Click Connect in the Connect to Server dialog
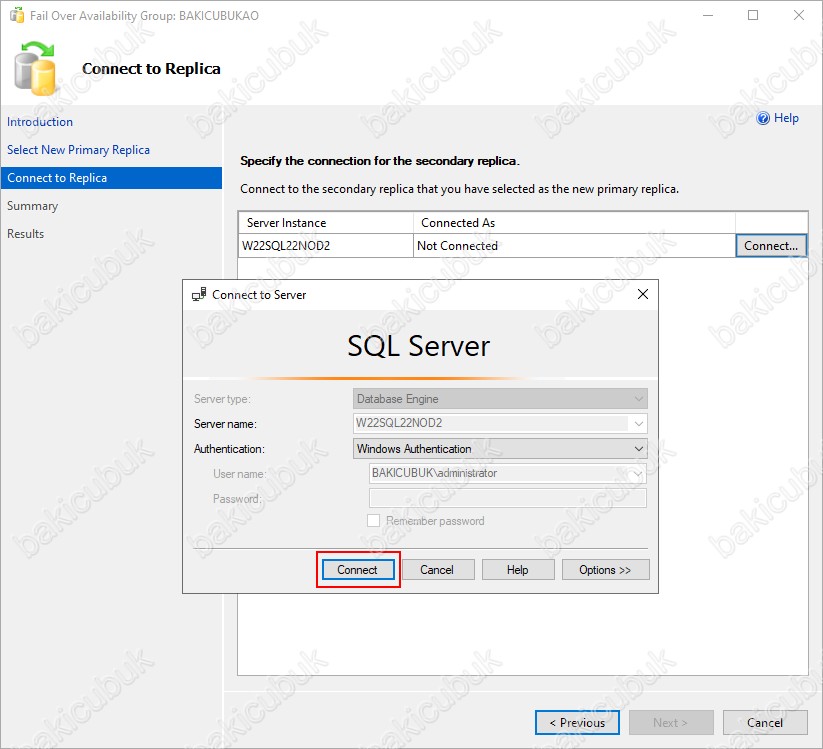This screenshot has height=749, width=823. pyautogui.click(x=358, y=569)
